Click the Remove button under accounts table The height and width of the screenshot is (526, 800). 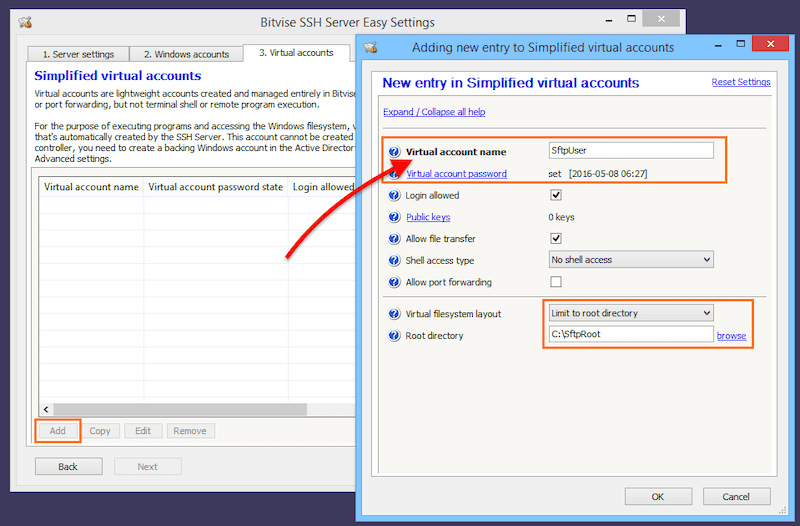[190, 431]
